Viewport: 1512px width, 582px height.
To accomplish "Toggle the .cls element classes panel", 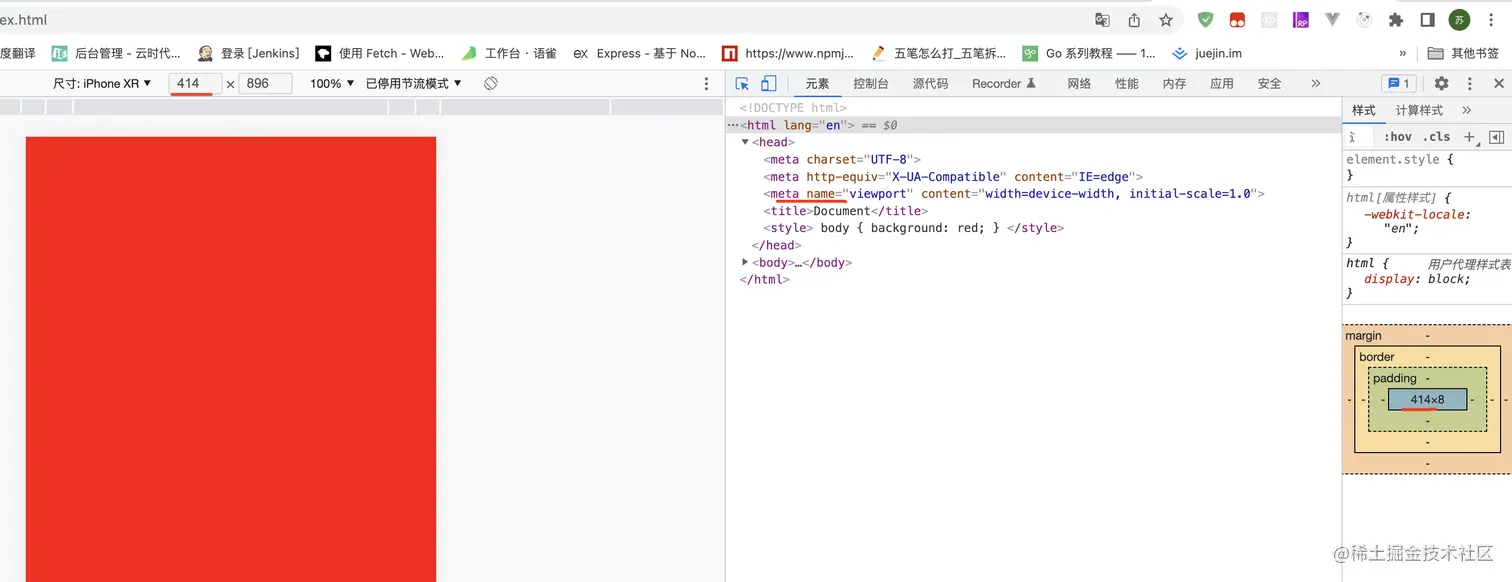I will point(1436,137).
